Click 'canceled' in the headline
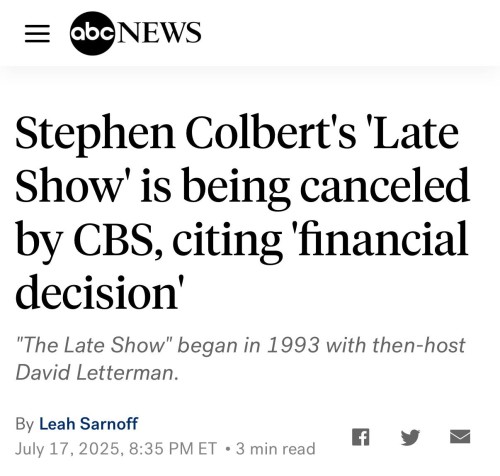This screenshot has height=476, width=500. pyautogui.click(x=385, y=185)
